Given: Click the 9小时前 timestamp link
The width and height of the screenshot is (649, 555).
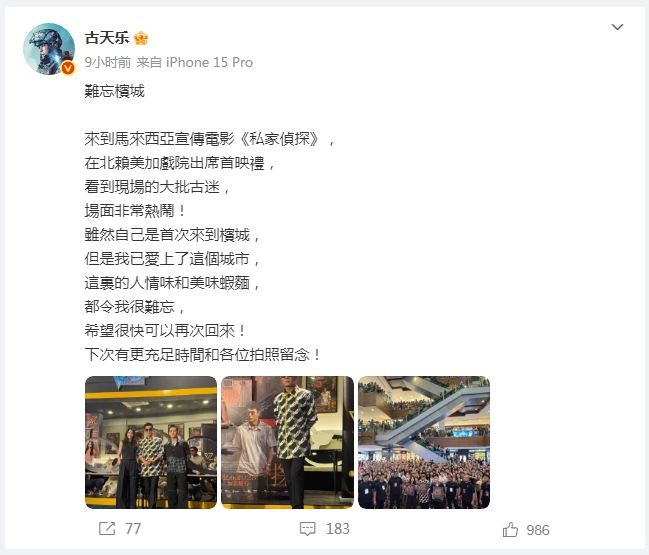Looking at the screenshot, I should [x=108, y=62].
